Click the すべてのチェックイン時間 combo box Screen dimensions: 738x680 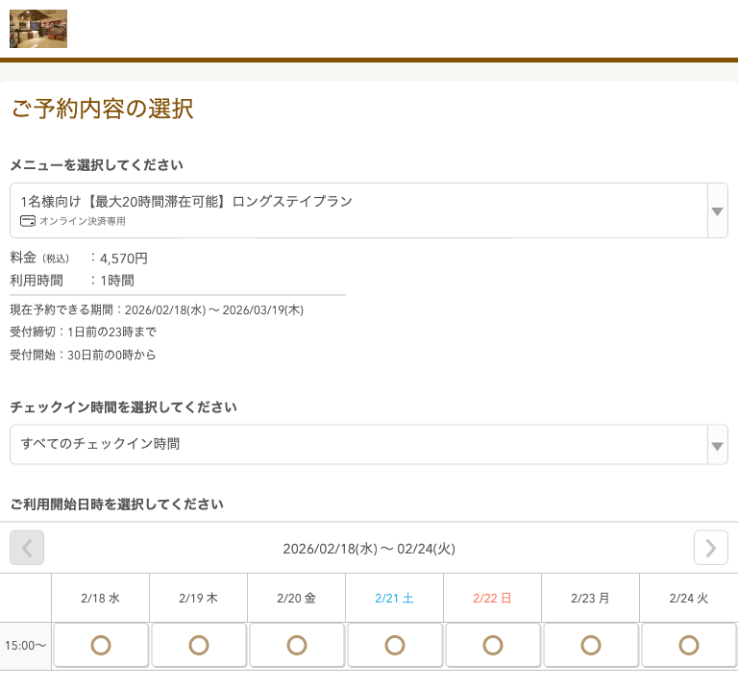point(358,444)
